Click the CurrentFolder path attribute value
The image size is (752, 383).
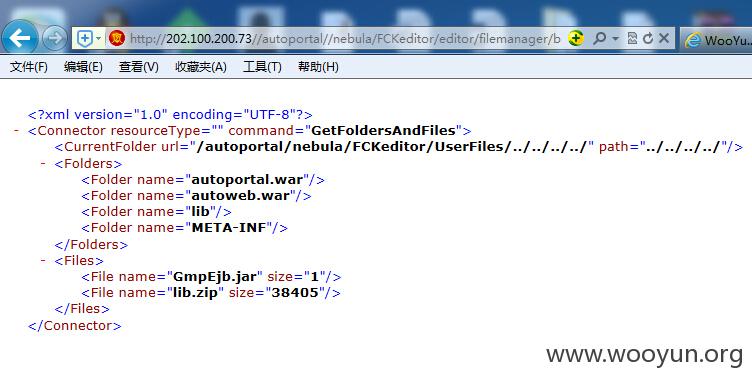(683, 147)
